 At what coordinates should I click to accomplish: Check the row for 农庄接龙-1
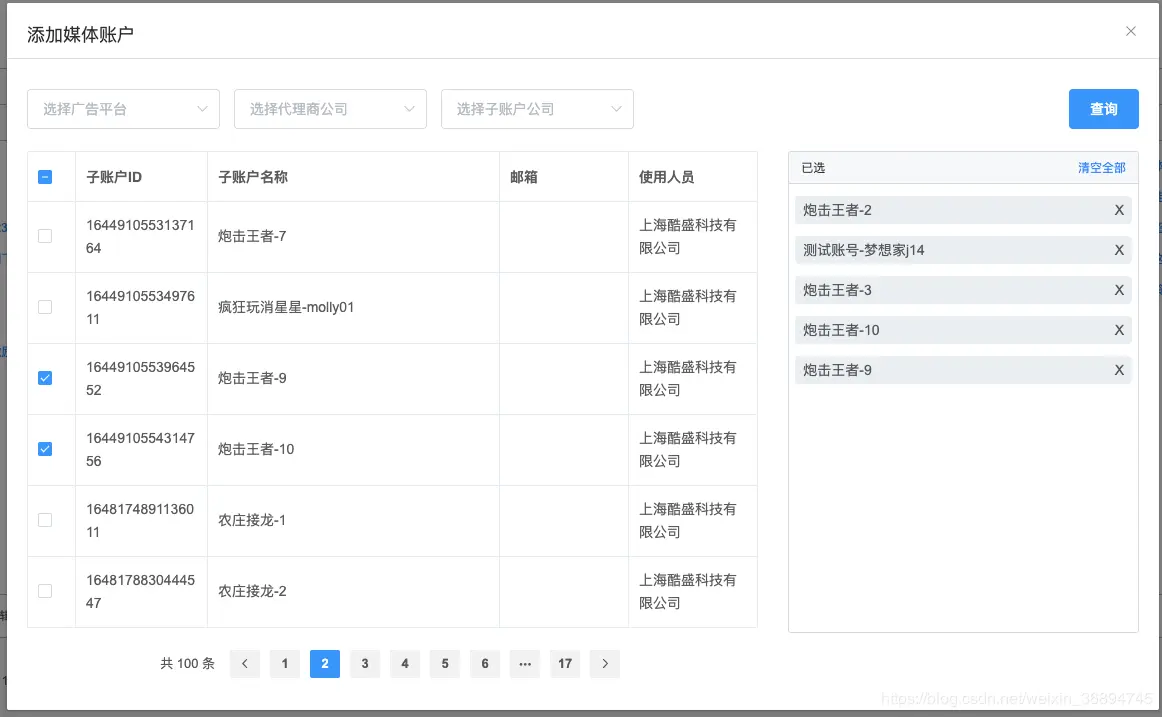click(x=44, y=520)
